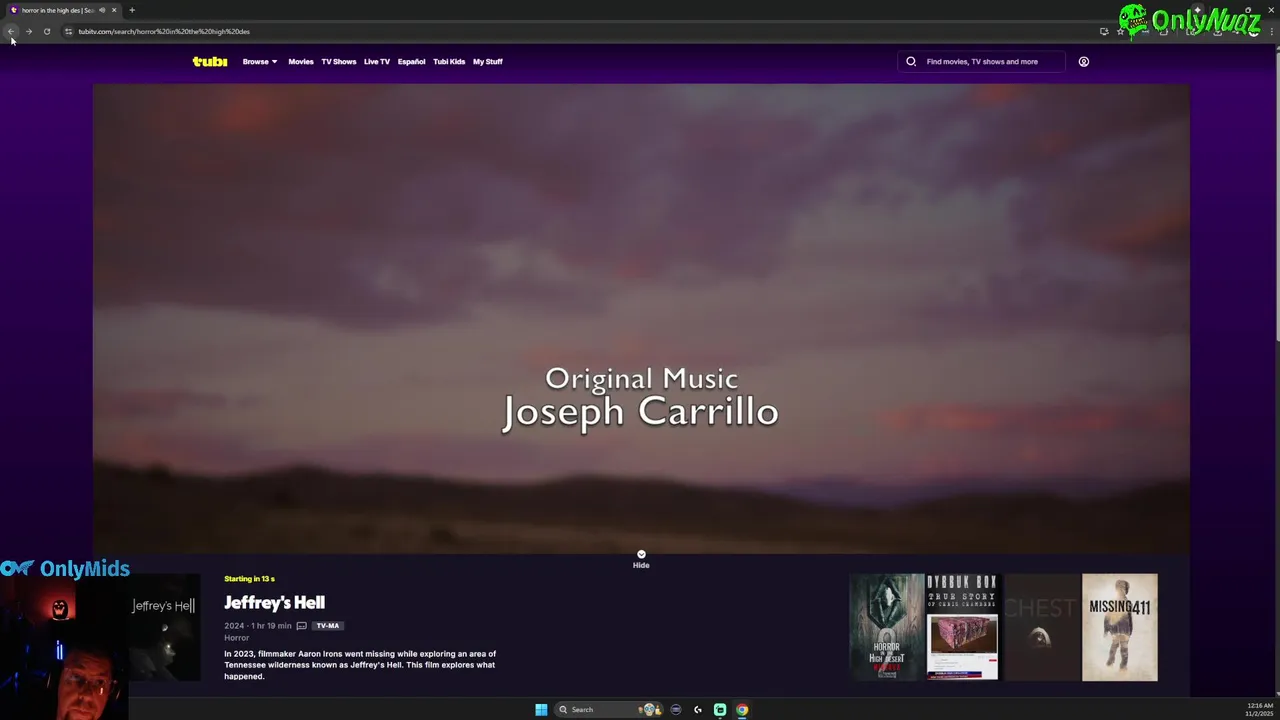The height and width of the screenshot is (720, 1280).
Task: Click the browser forward arrow
Action: (29, 31)
